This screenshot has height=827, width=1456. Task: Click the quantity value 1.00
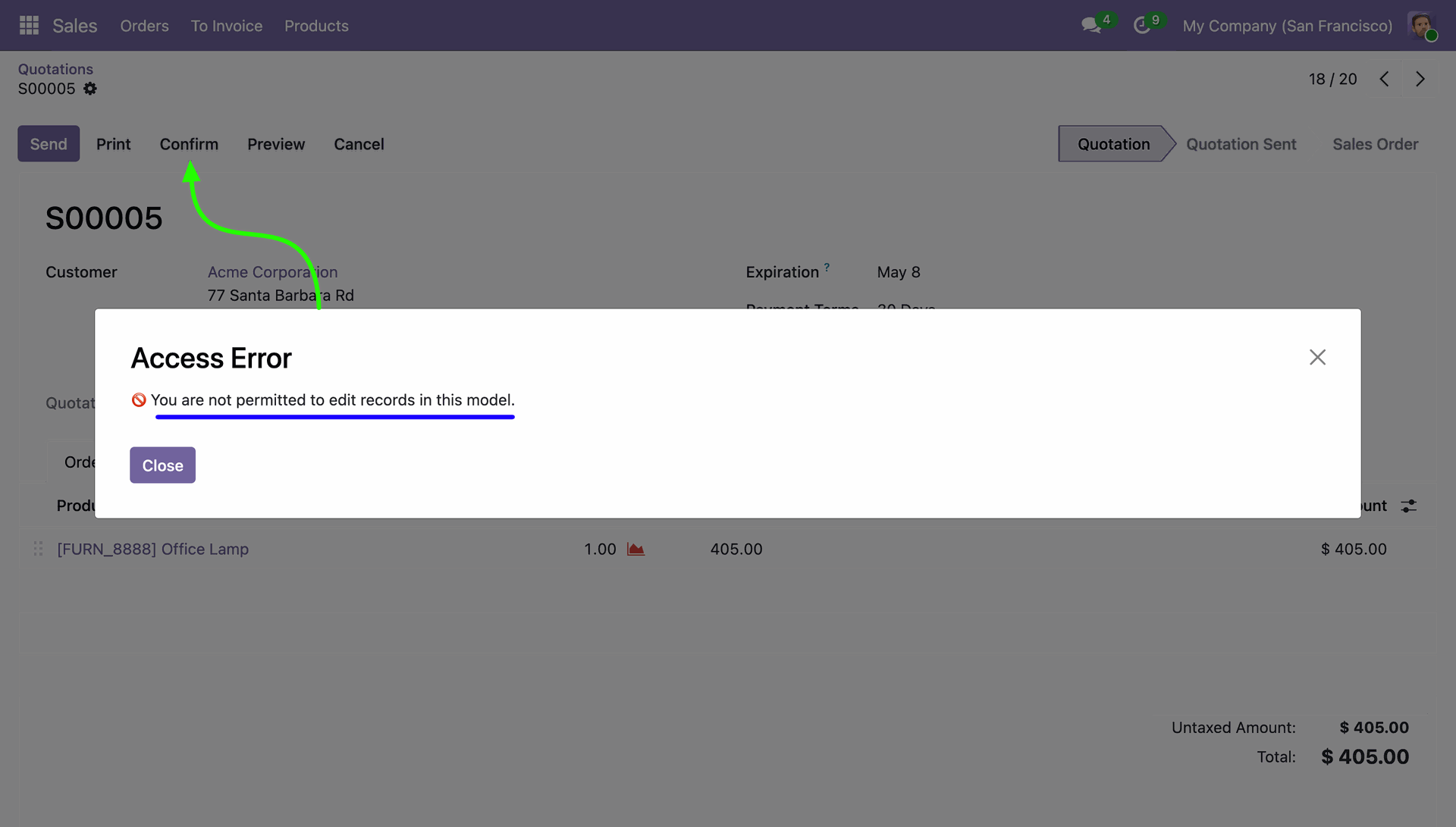(x=600, y=549)
